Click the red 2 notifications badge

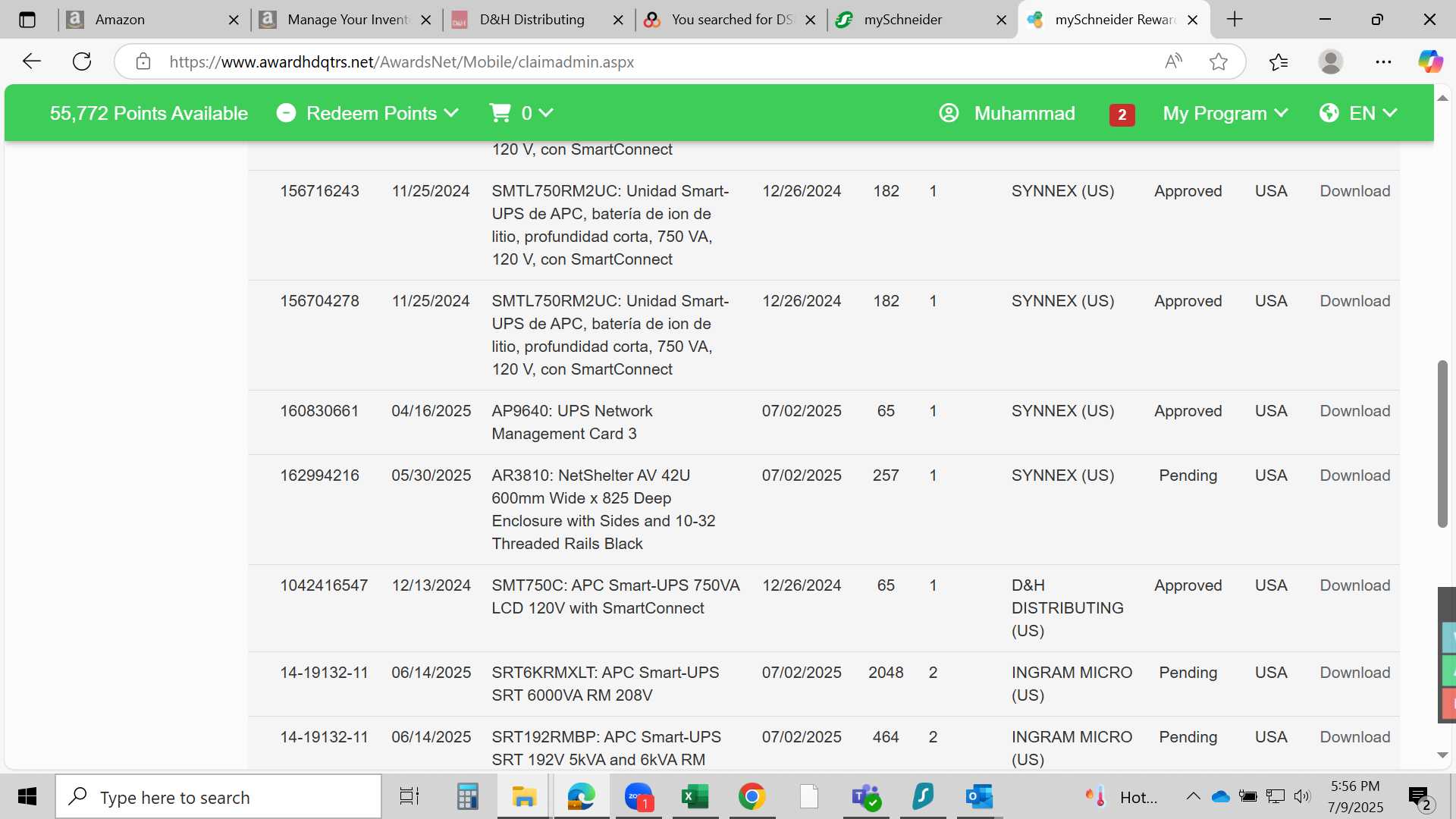coord(1122,115)
